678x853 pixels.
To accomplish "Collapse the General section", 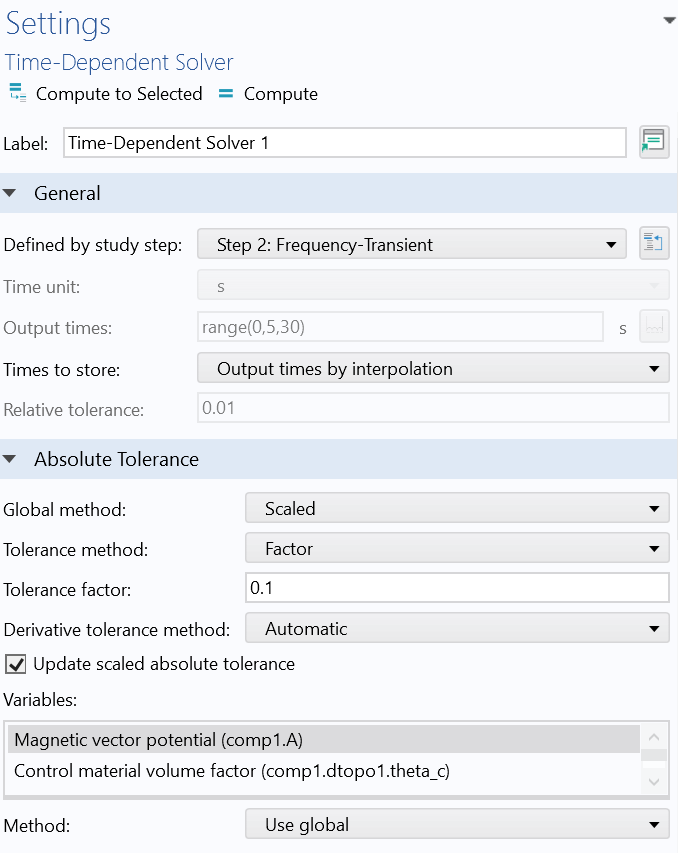I will point(10,194).
